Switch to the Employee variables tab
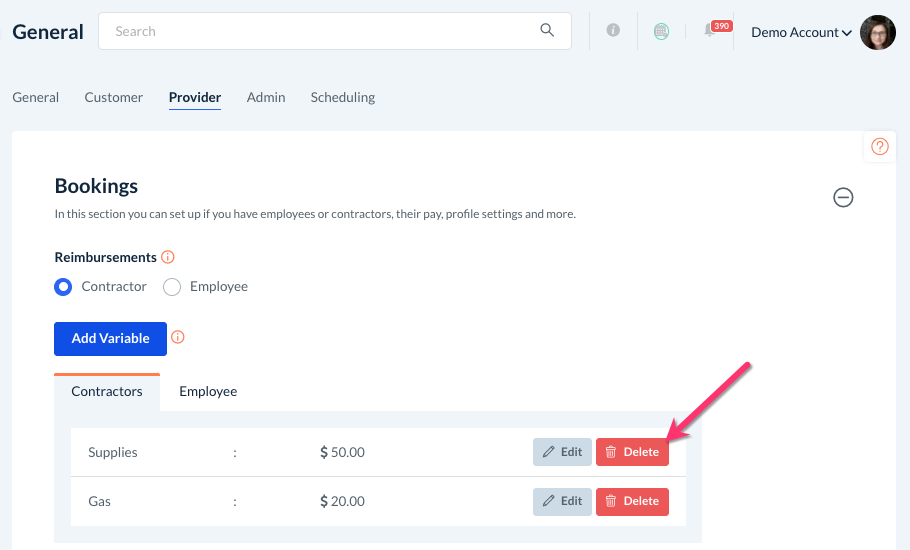The width and height of the screenshot is (910, 550). coord(208,391)
